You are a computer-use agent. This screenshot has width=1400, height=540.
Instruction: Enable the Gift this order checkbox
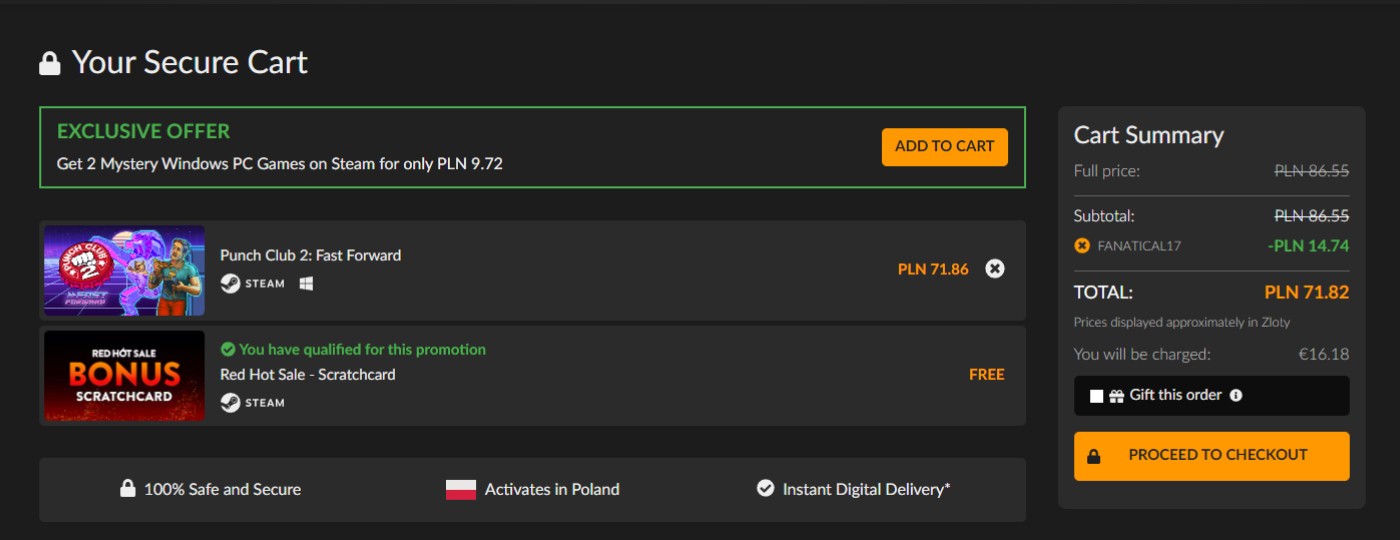pyautogui.click(x=1096, y=396)
